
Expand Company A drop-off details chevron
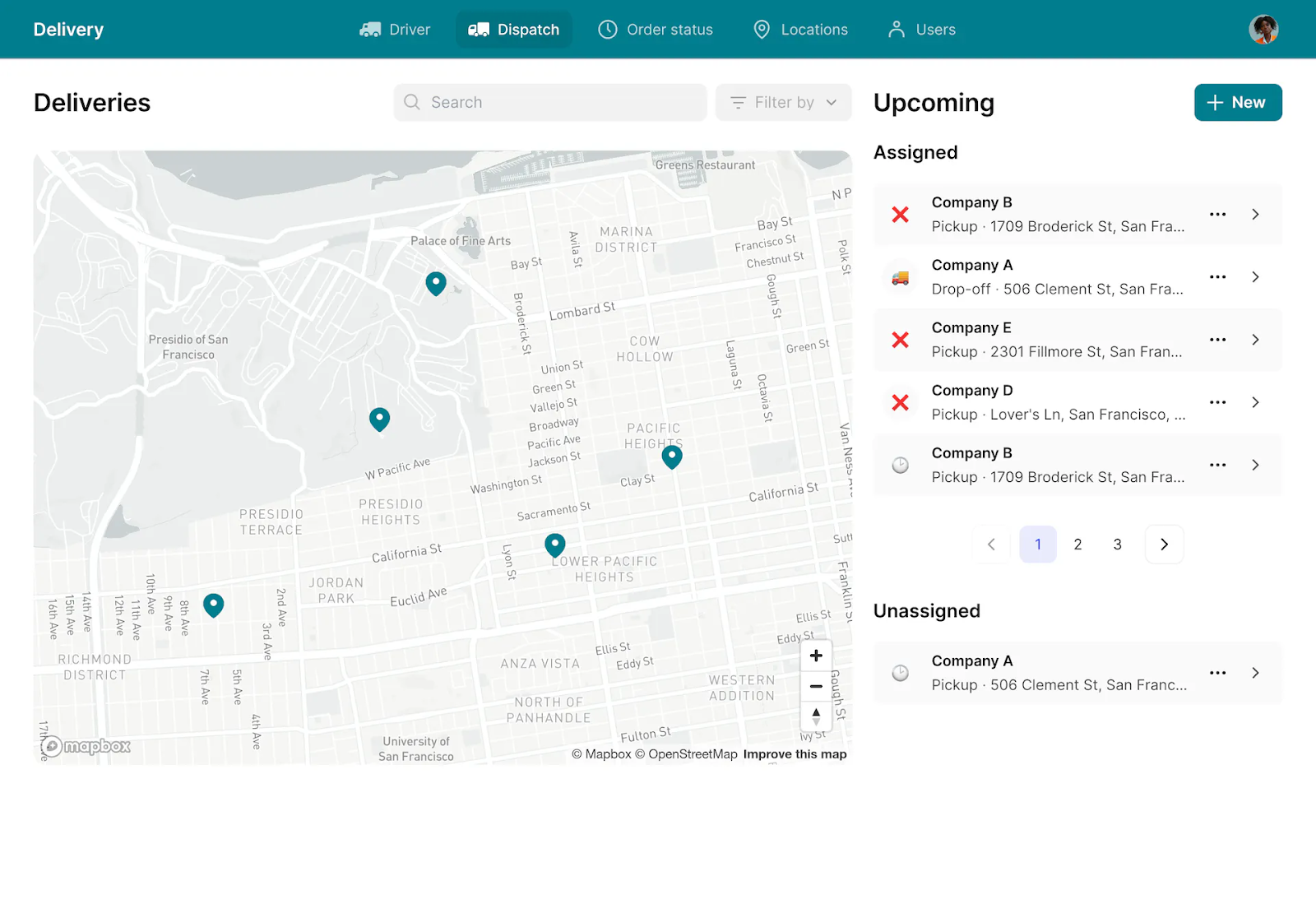pyautogui.click(x=1255, y=277)
